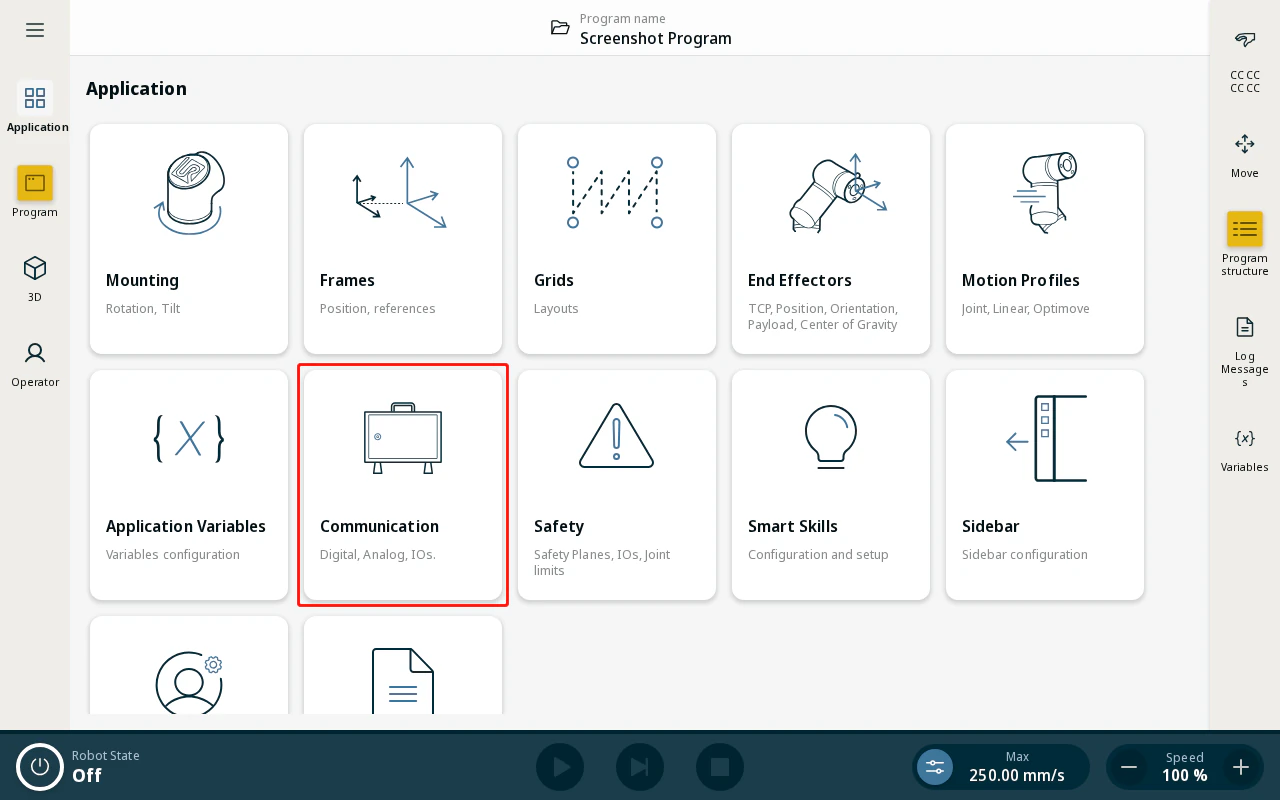The image size is (1280, 800).
Task: Click Configuration and setup description text
Action: 818,555
